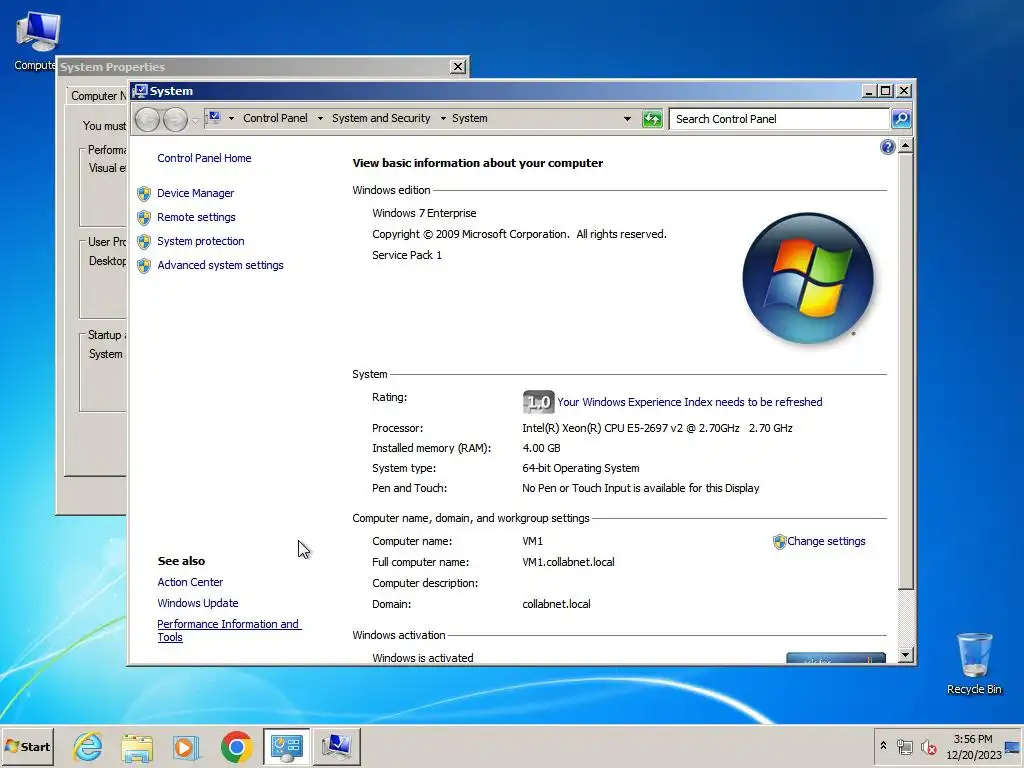Open Performance Information and Tools link
1024x768 pixels.
click(x=229, y=631)
